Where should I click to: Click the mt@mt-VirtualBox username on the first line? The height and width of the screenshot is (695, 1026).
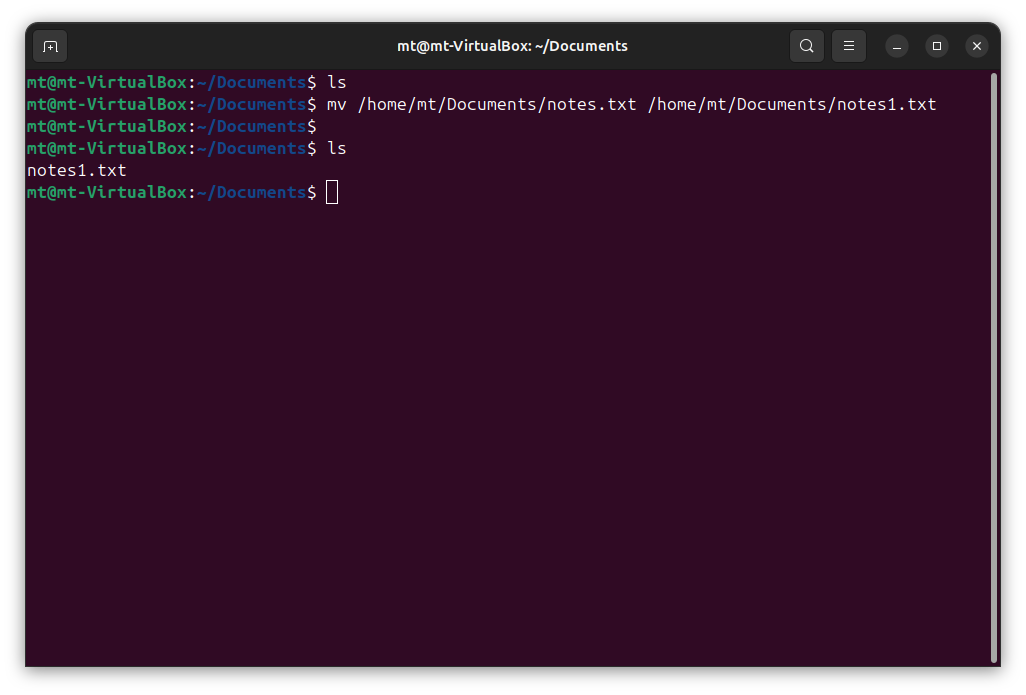click(x=107, y=82)
